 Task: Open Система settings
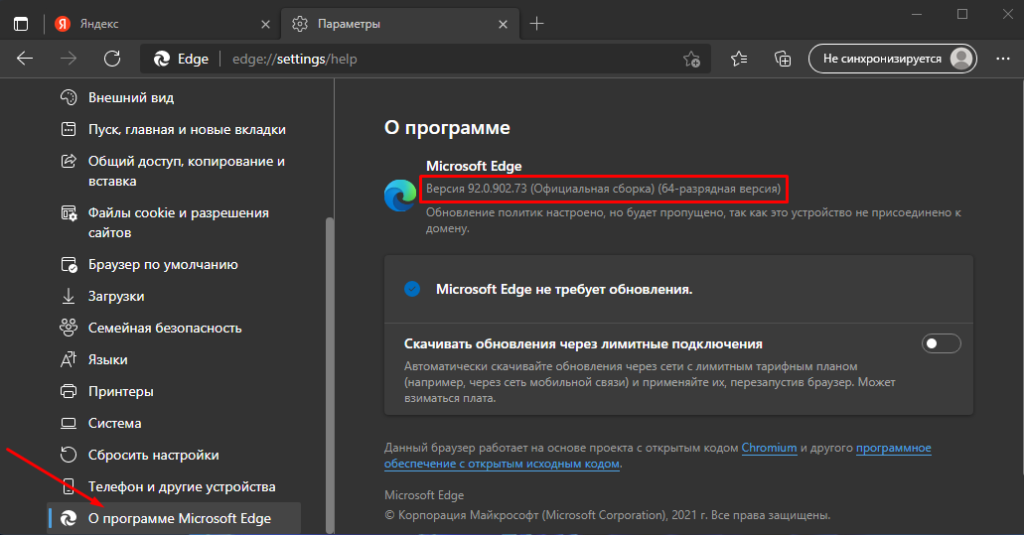[176, 423]
